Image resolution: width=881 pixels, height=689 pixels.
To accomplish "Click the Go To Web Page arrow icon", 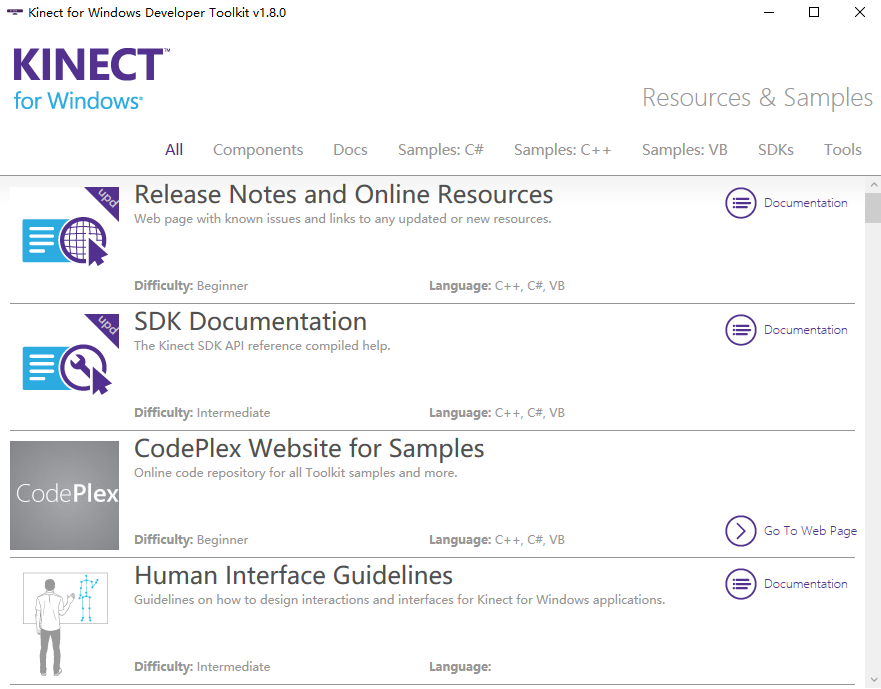I will pos(740,531).
